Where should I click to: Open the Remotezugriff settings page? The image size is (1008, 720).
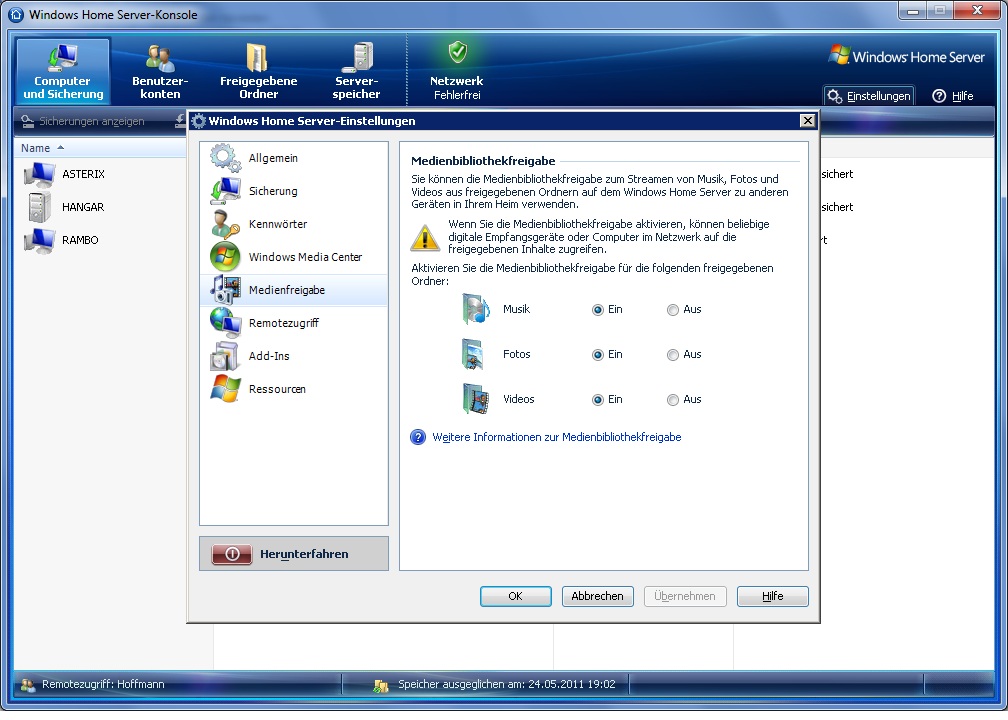click(294, 323)
